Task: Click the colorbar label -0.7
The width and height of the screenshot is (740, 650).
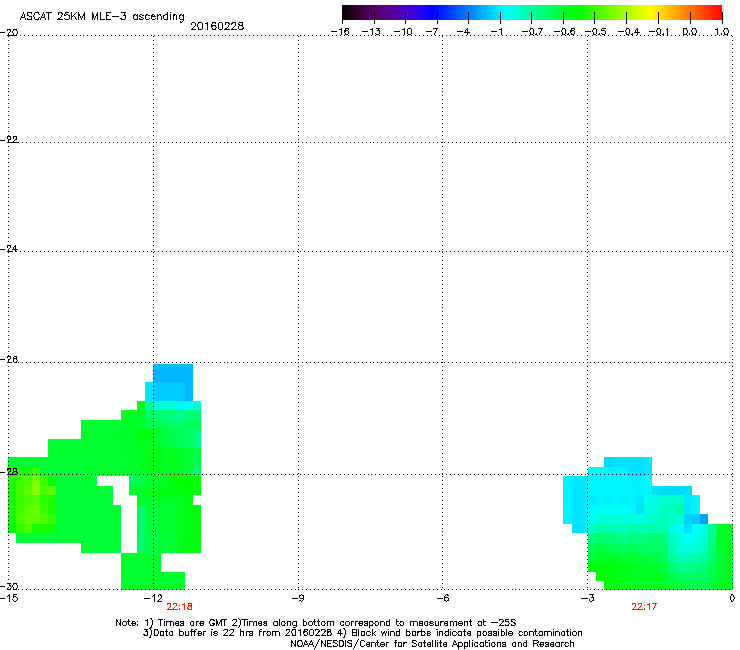Action: [532, 32]
